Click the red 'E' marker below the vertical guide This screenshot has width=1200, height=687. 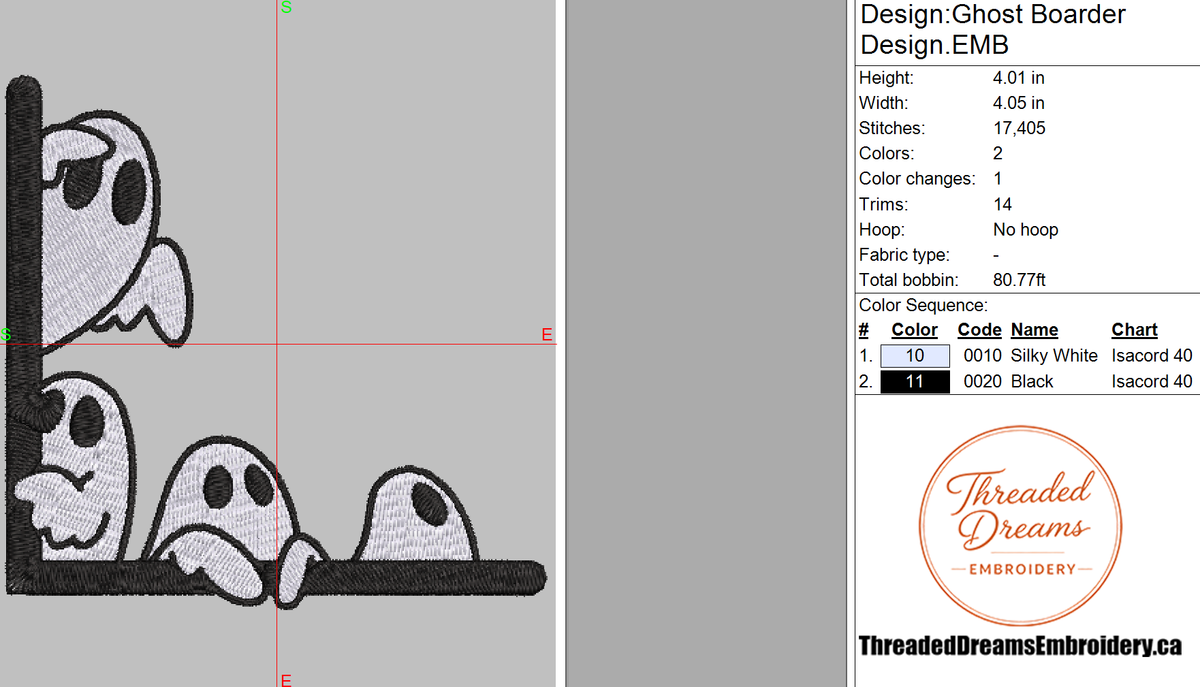(286, 680)
